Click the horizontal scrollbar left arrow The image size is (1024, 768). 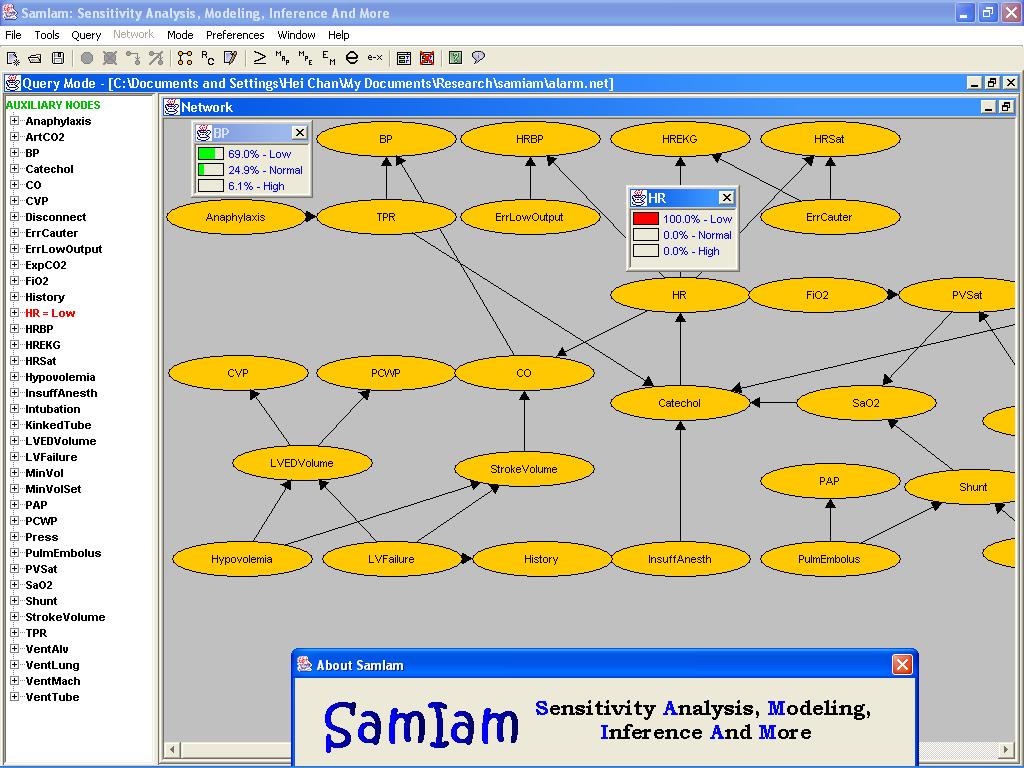click(x=172, y=749)
